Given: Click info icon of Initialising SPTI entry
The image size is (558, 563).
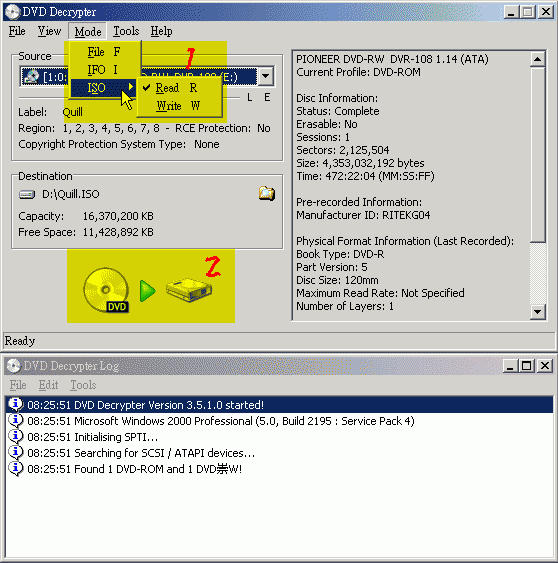Looking at the screenshot, I should point(15,437).
